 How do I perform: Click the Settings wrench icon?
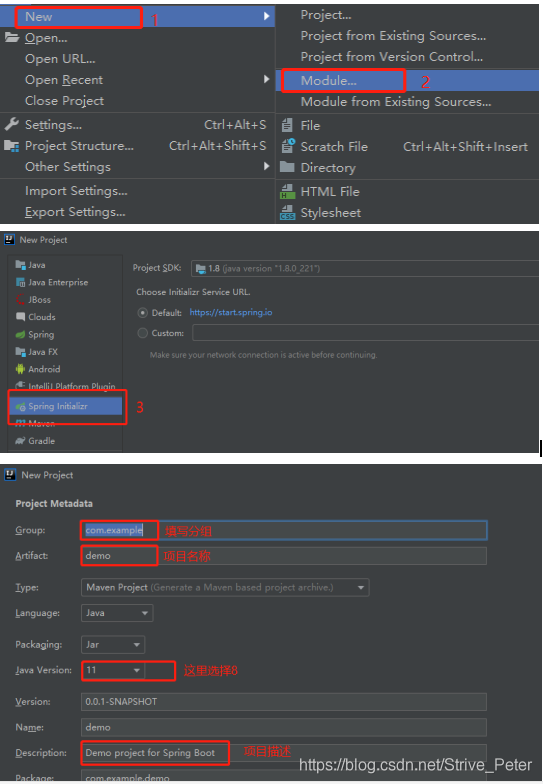(x=12, y=124)
